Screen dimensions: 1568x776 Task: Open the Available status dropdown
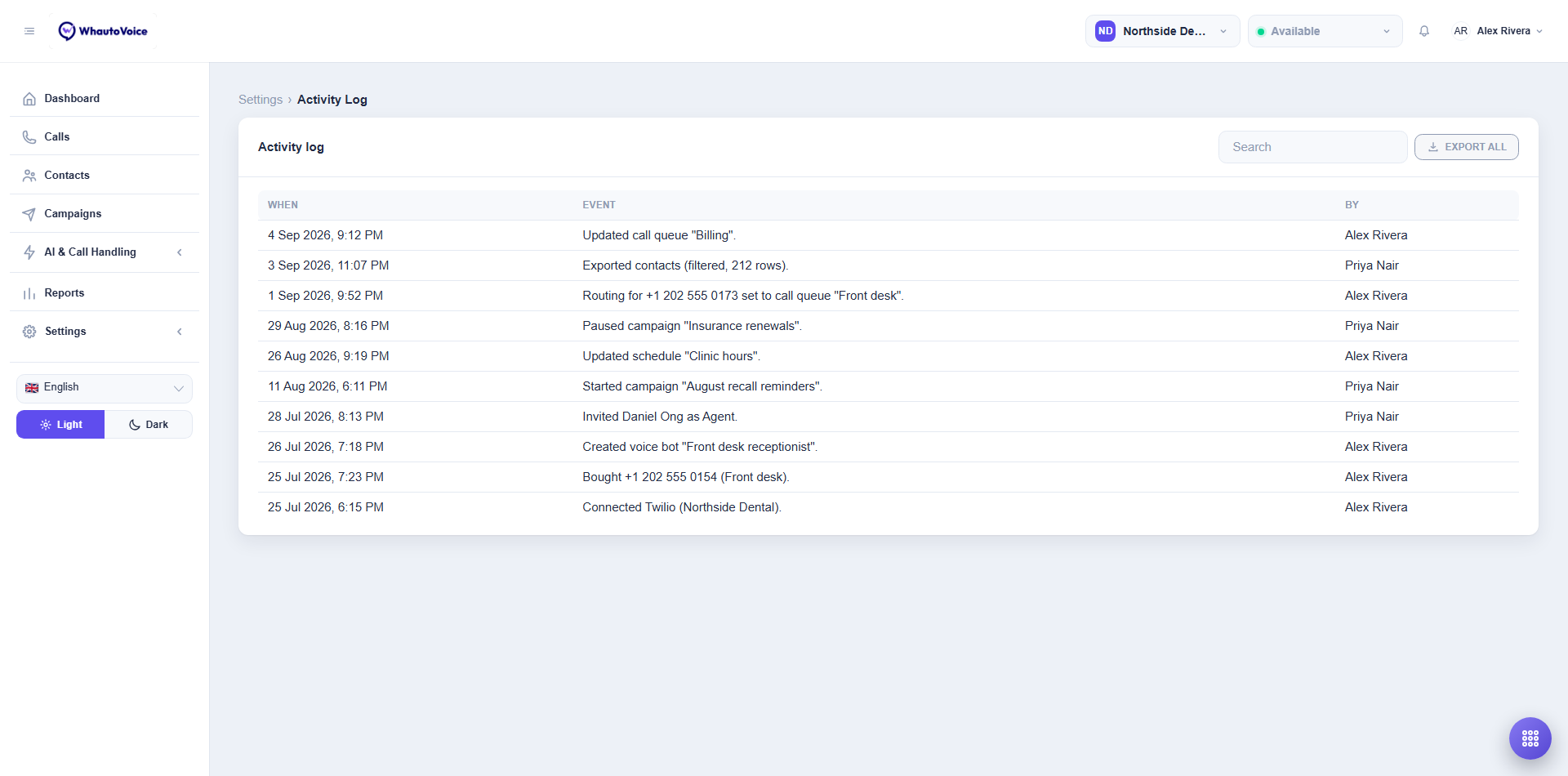pyautogui.click(x=1325, y=31)
